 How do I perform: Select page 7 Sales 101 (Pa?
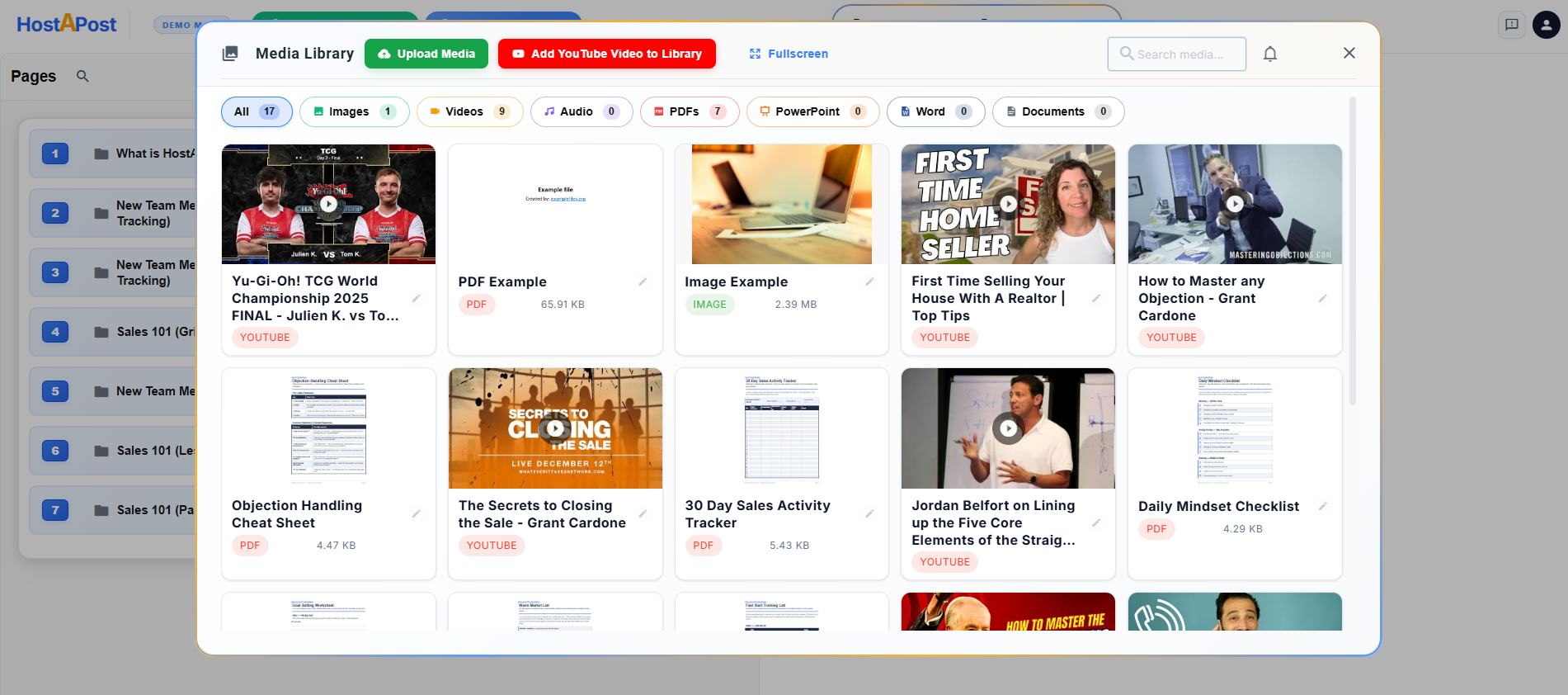[x=113, y=510]
